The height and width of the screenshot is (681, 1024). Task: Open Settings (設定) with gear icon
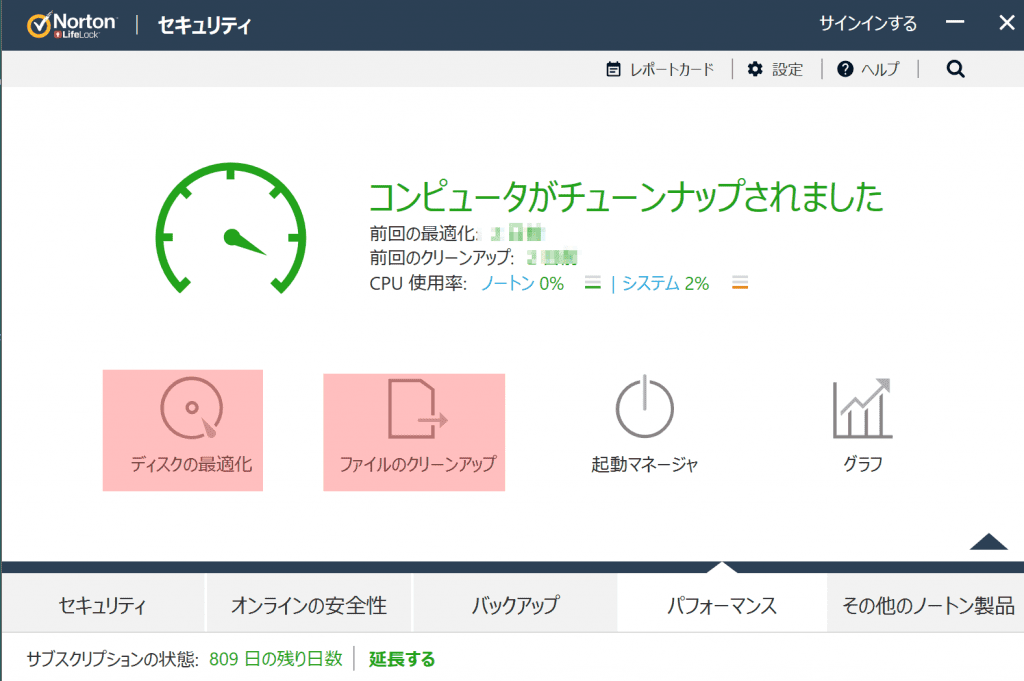(x=775, y=69)
